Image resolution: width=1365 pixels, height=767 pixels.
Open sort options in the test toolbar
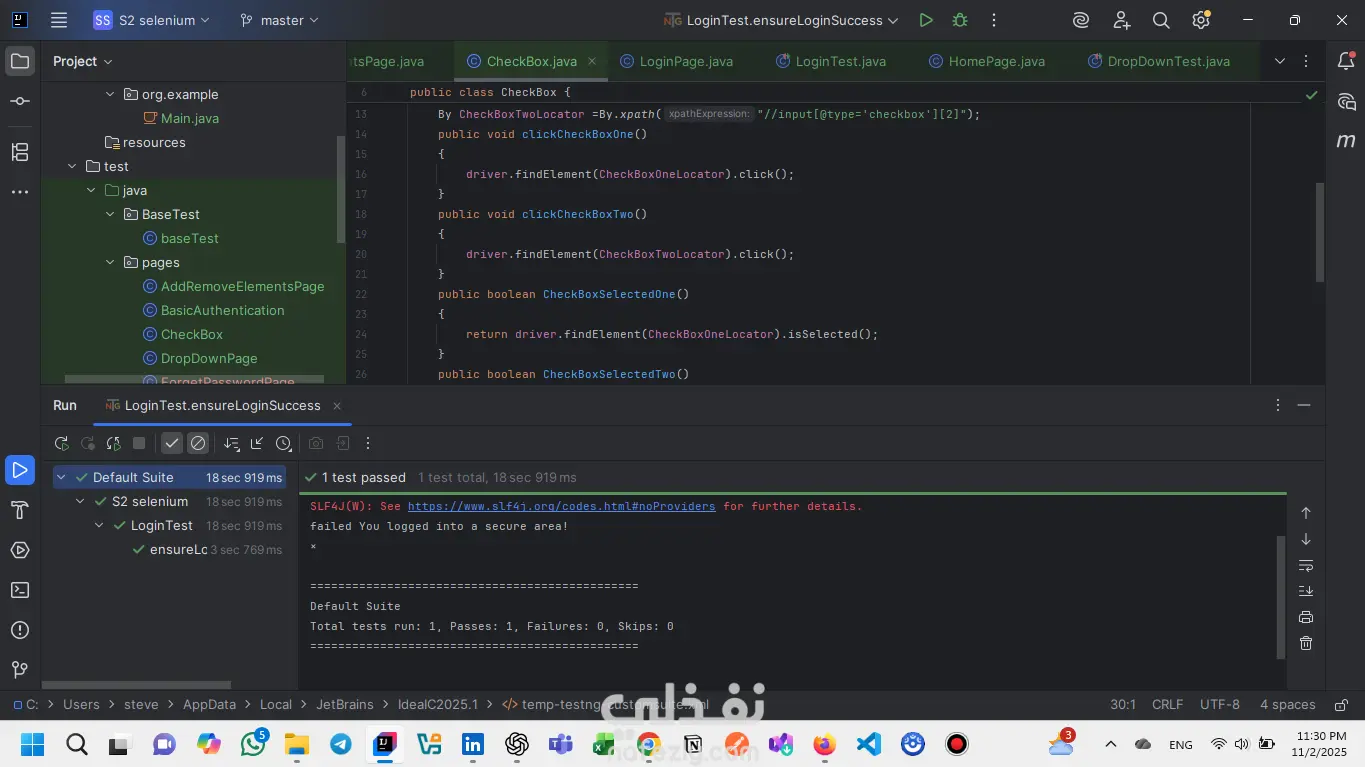pos(232,443)
